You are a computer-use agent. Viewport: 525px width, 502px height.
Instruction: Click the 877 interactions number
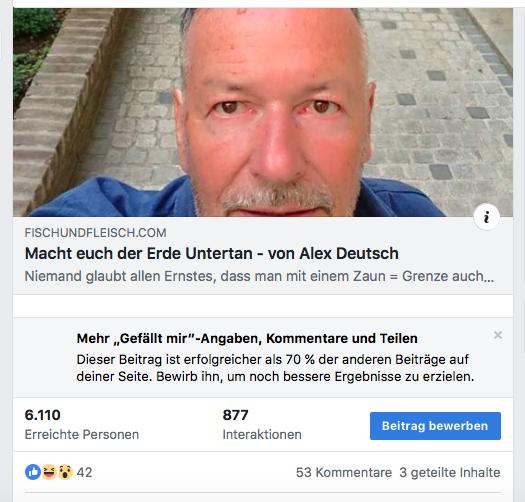(235, 415)
